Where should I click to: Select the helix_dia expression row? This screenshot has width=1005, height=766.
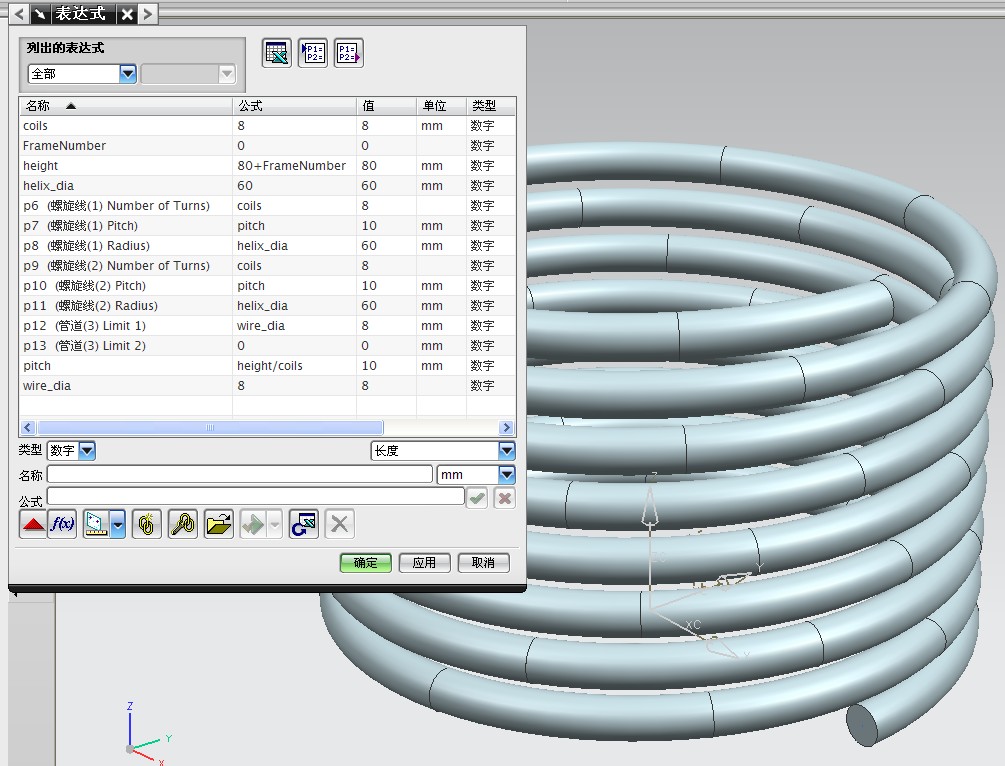pyautogui.click(x=267, y=185)
